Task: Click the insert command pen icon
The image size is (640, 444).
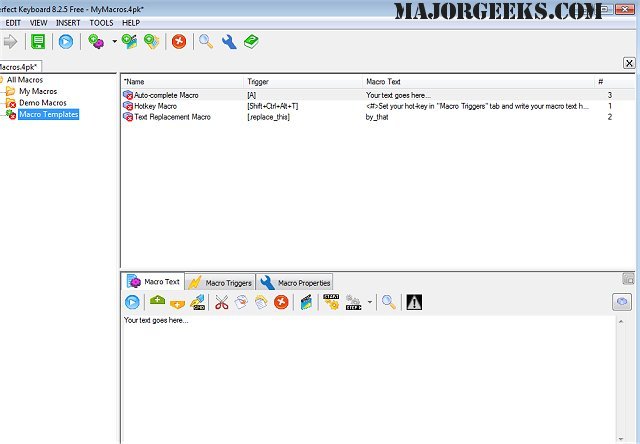Action: (x=198, y=302)
